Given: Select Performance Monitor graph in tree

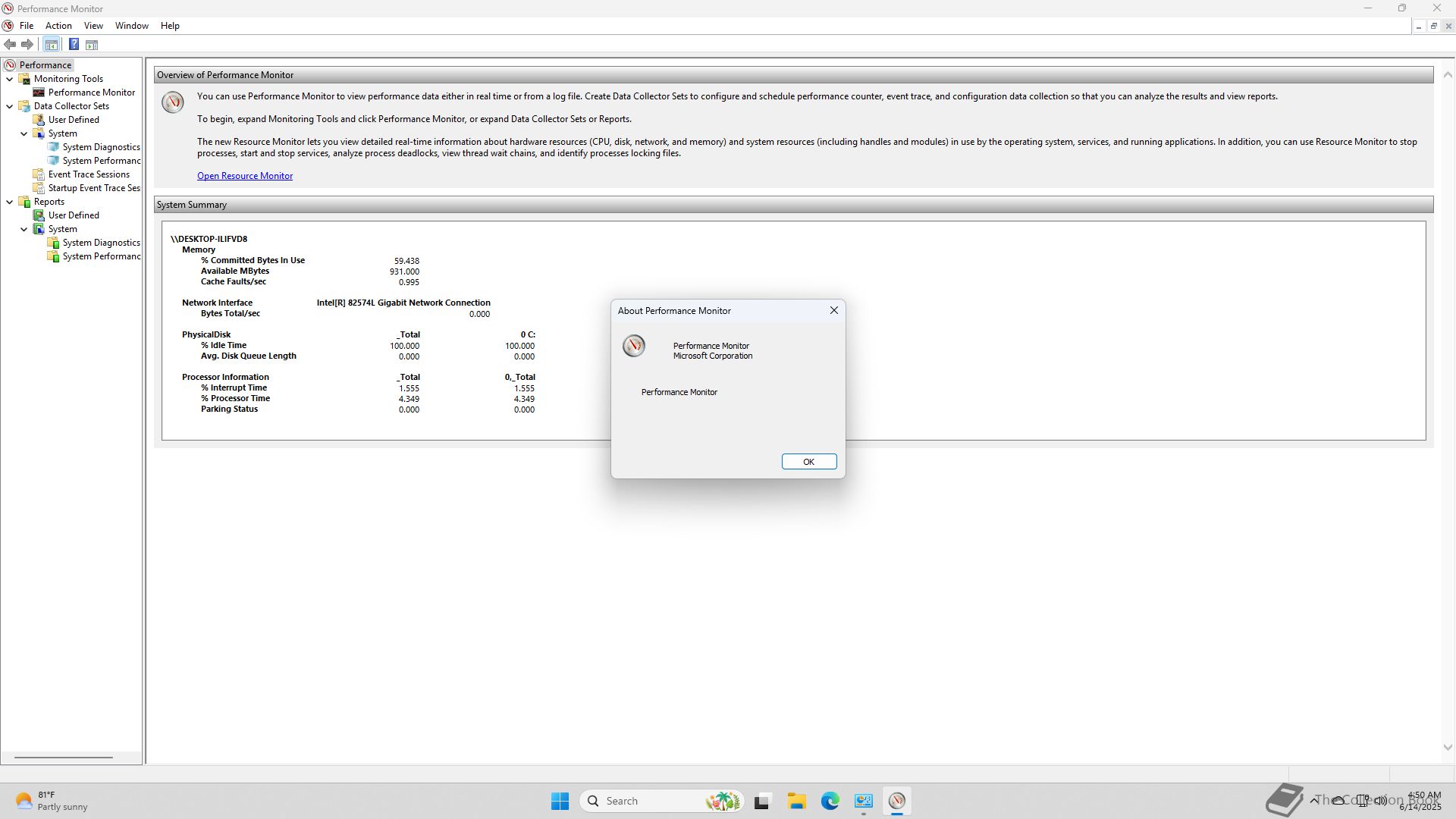Looking at the screenshot, I should point(91,93).
